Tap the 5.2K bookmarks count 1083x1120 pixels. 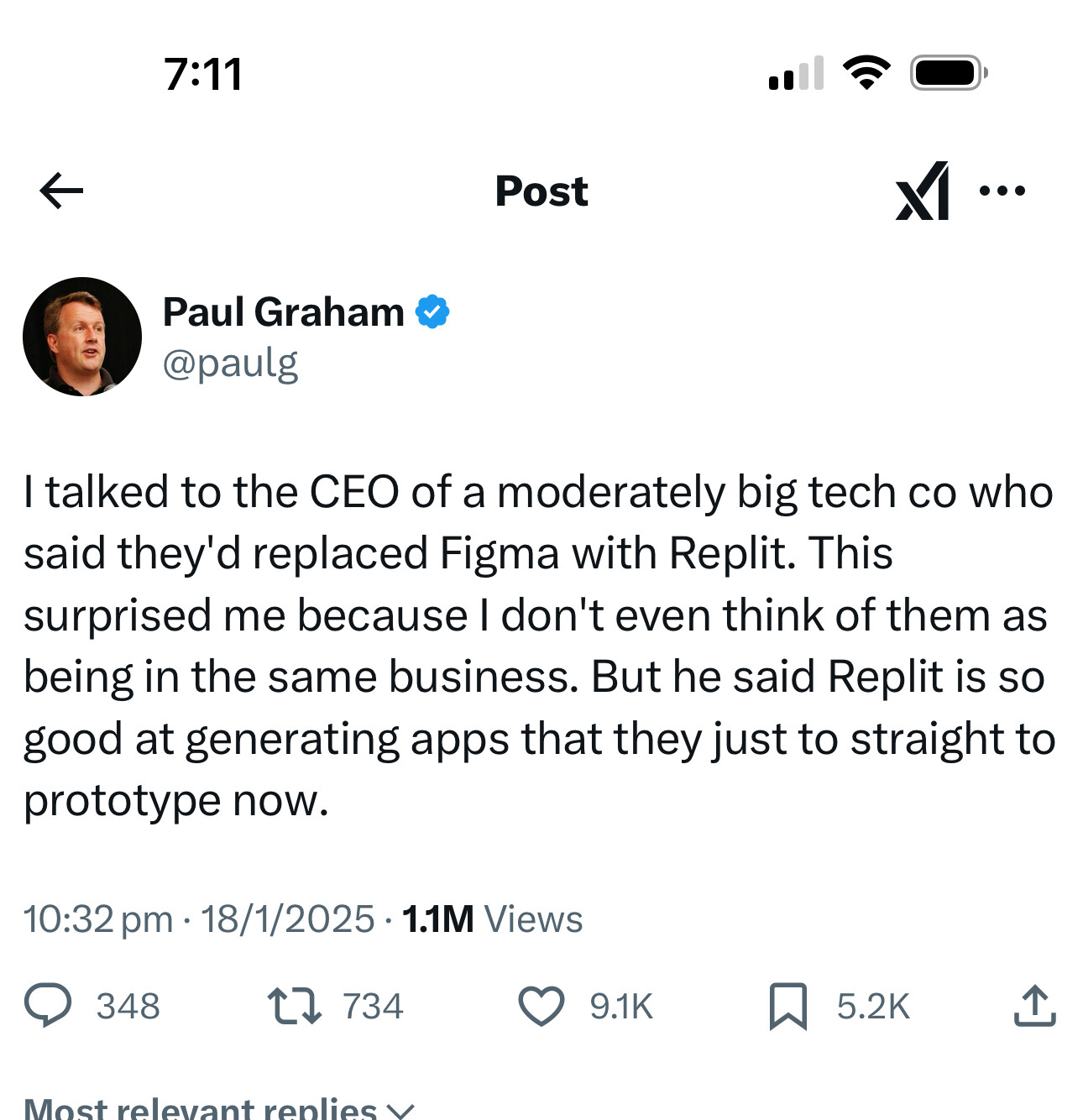[x=873, y=1006]
